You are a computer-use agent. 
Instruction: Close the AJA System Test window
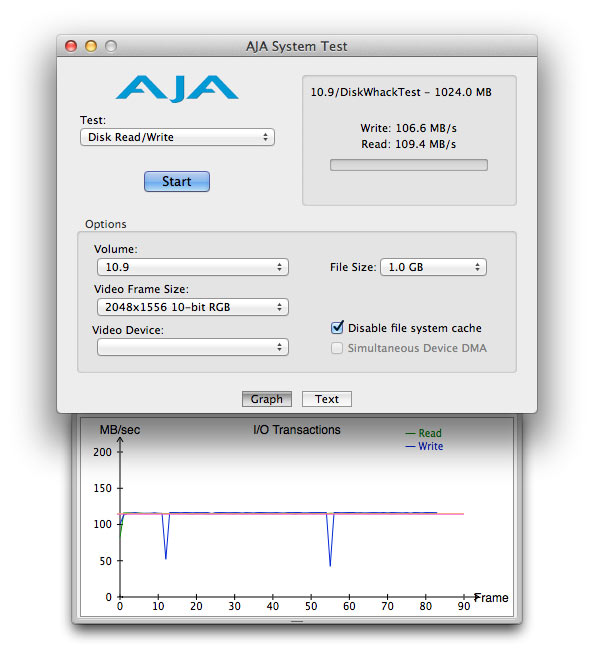(x=71, y=46)
